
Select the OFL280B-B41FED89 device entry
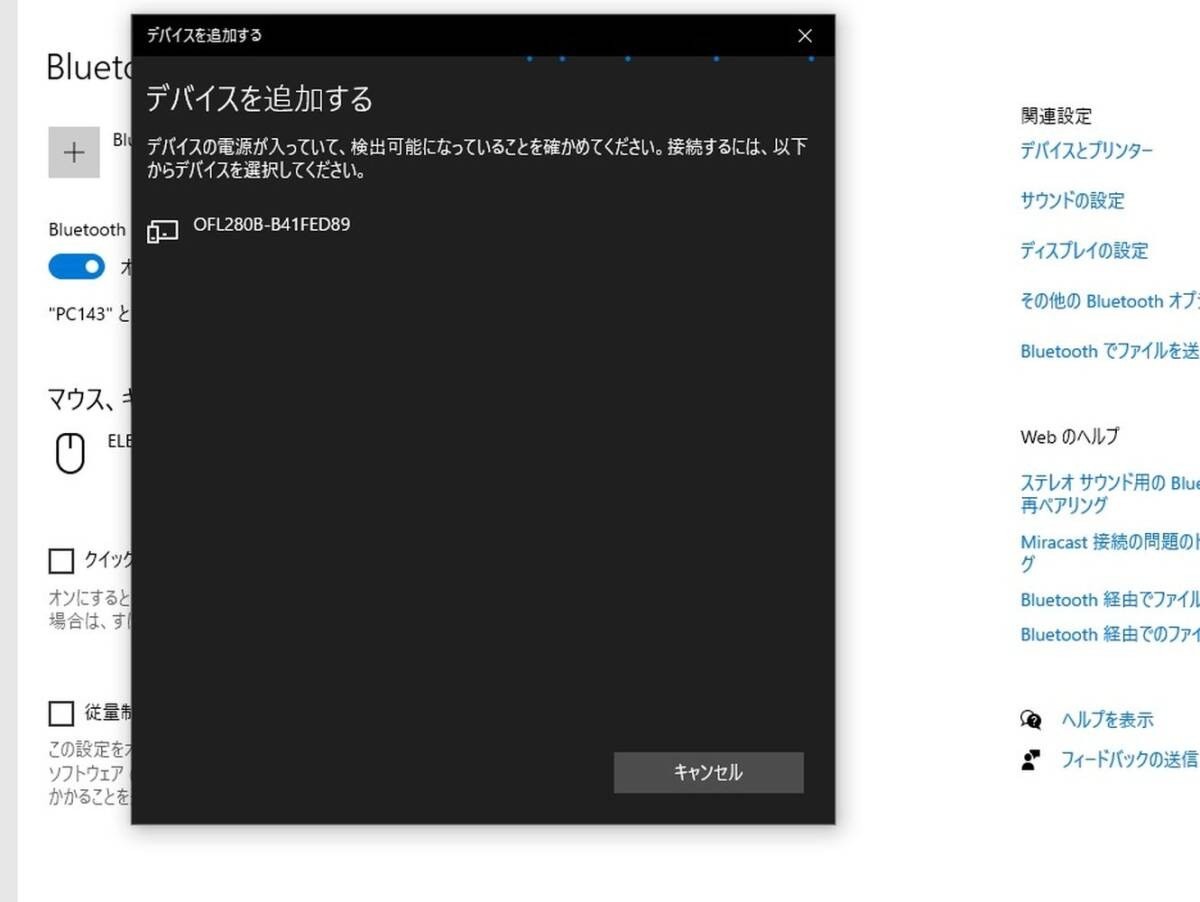483,229
